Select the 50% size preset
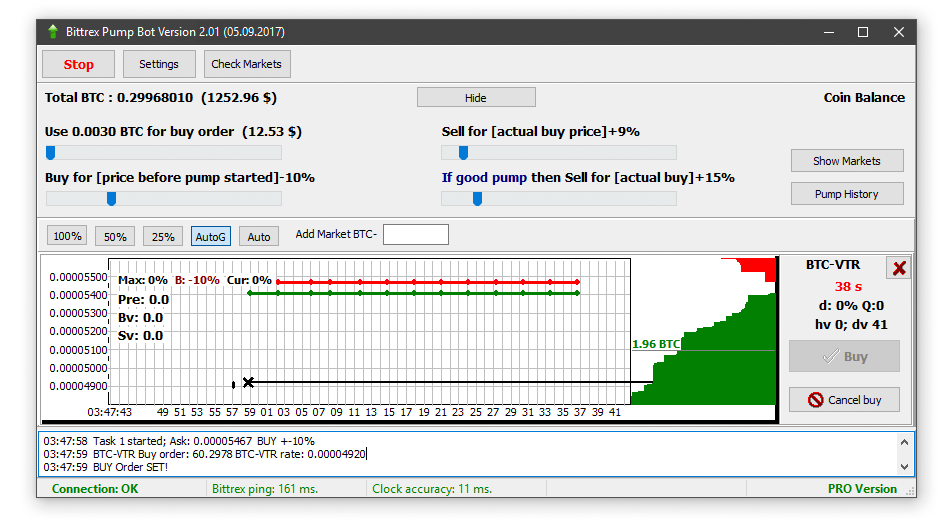This screenshot has width=951, height=527. (115, 237)
